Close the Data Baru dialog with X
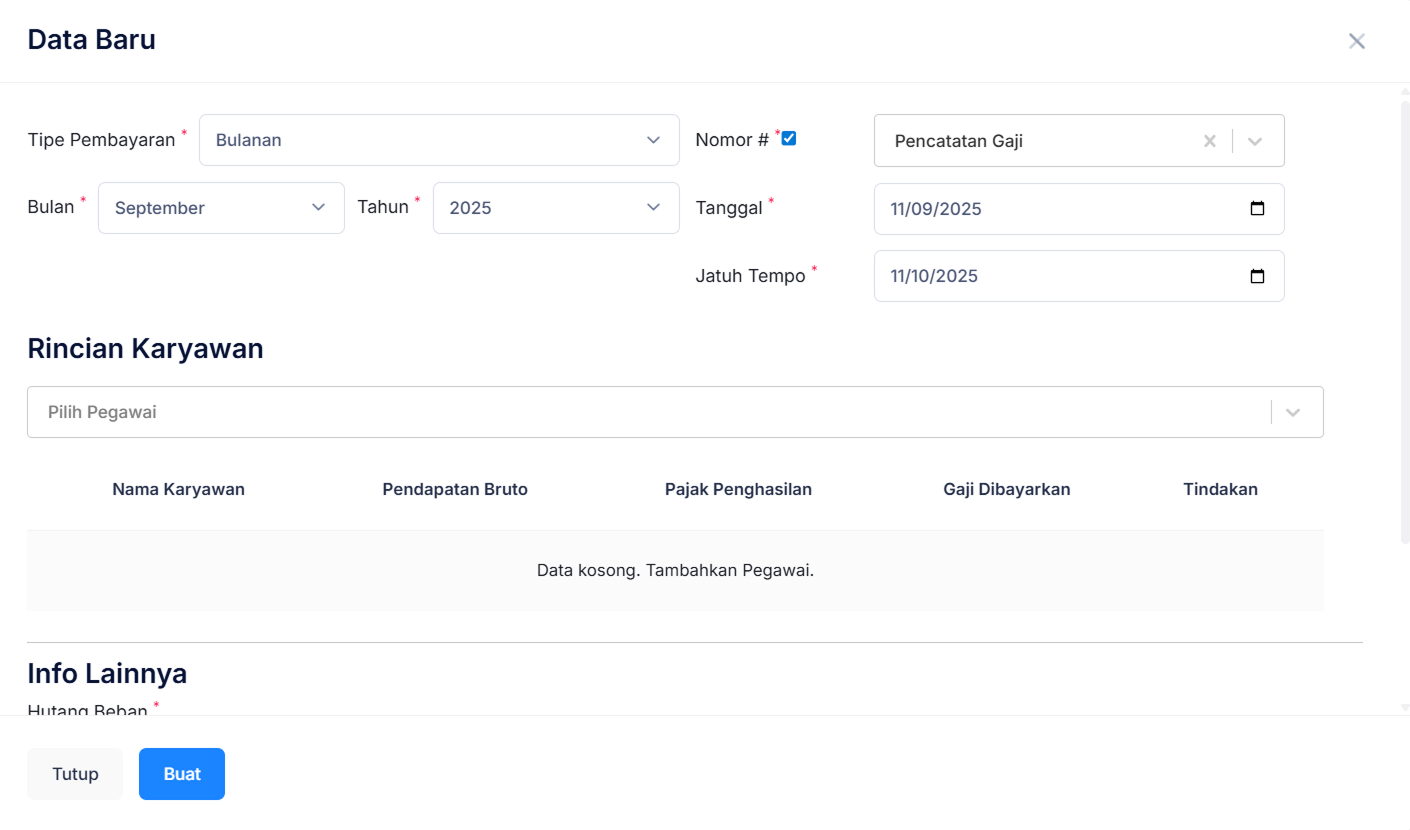The width and height of the screenshot is (1410, 830). (x=1356, y=41)
